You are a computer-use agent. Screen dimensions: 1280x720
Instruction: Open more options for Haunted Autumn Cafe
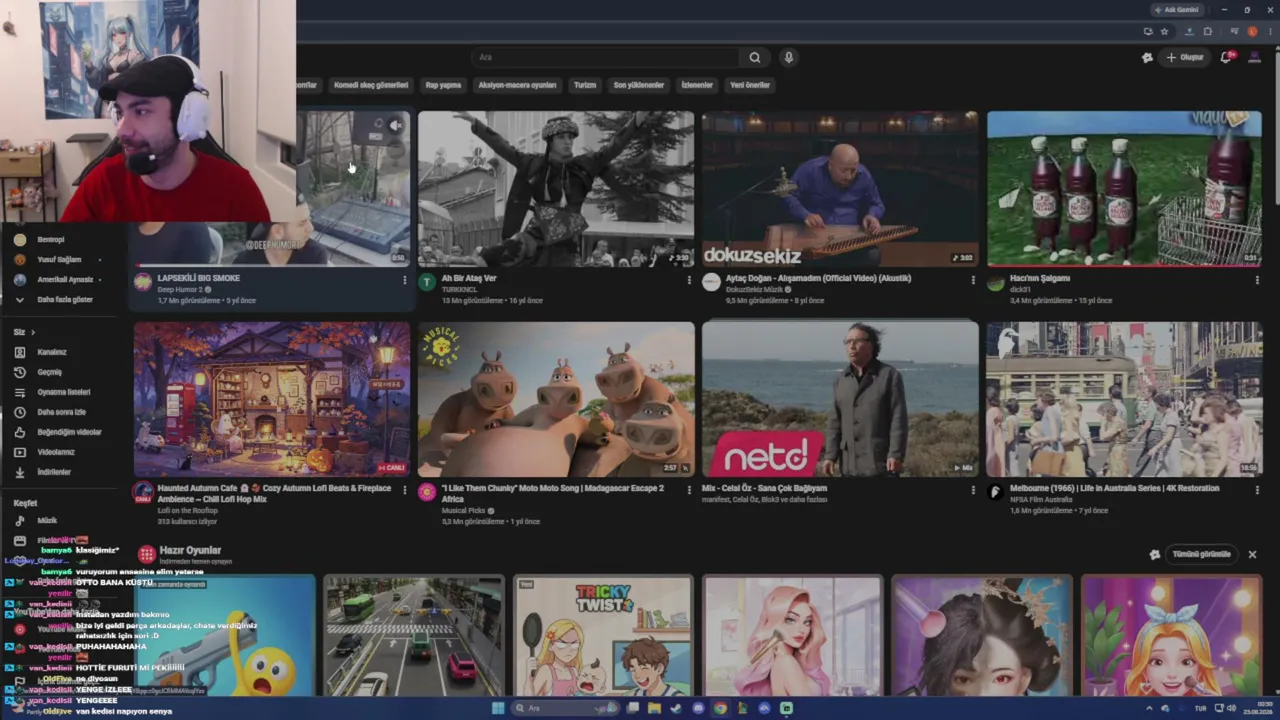[404, 490]
